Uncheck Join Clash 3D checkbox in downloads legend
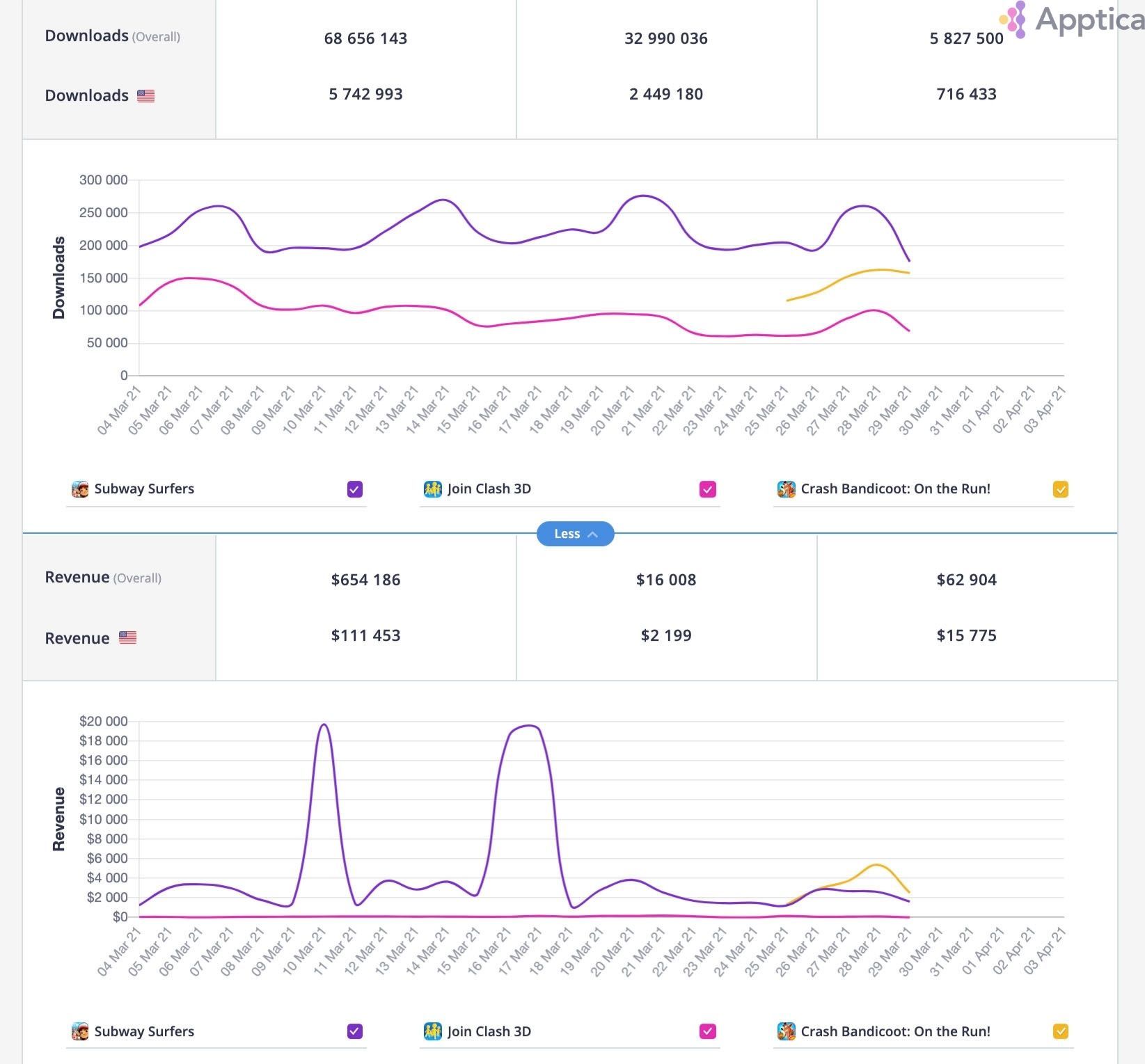 708,489
